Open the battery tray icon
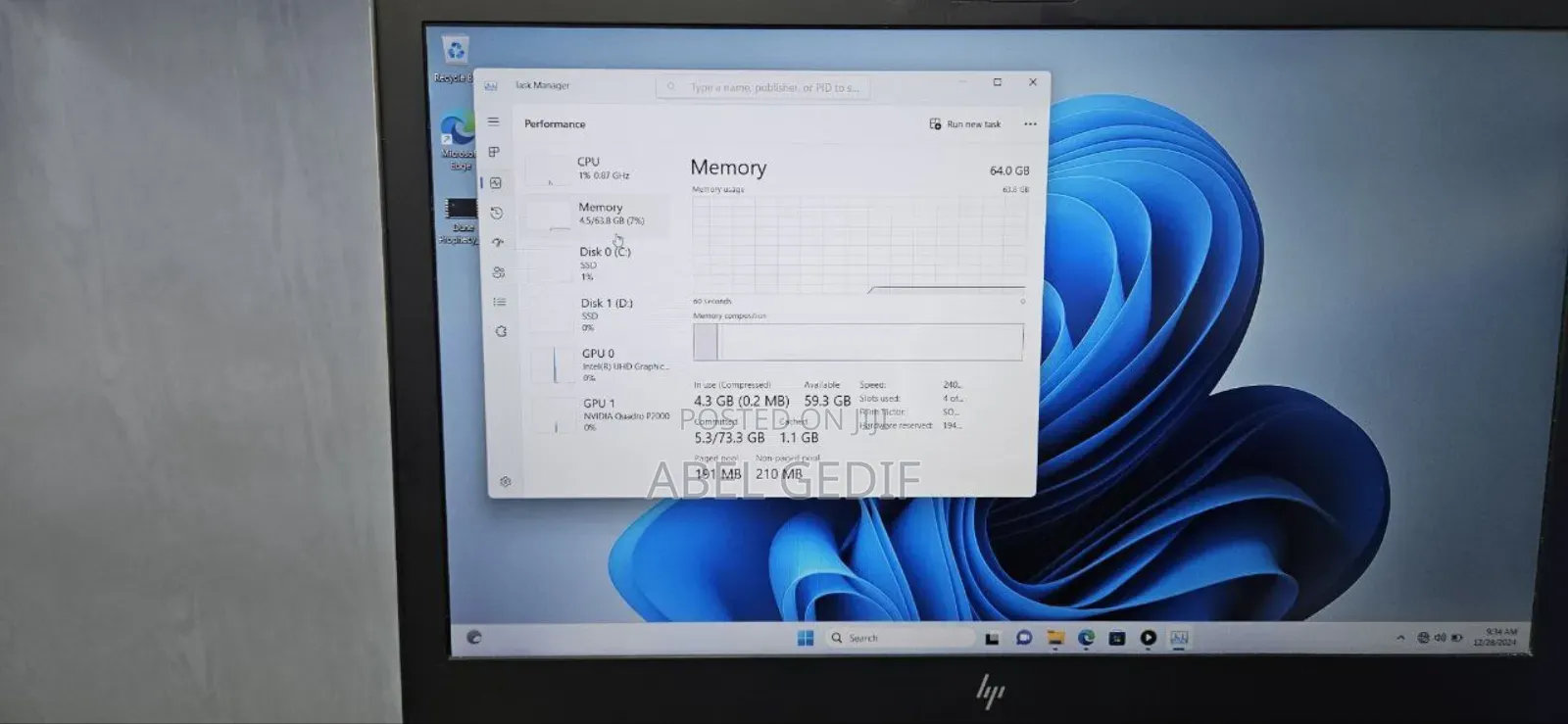The image size is (1568, 724). (1457, 638)
